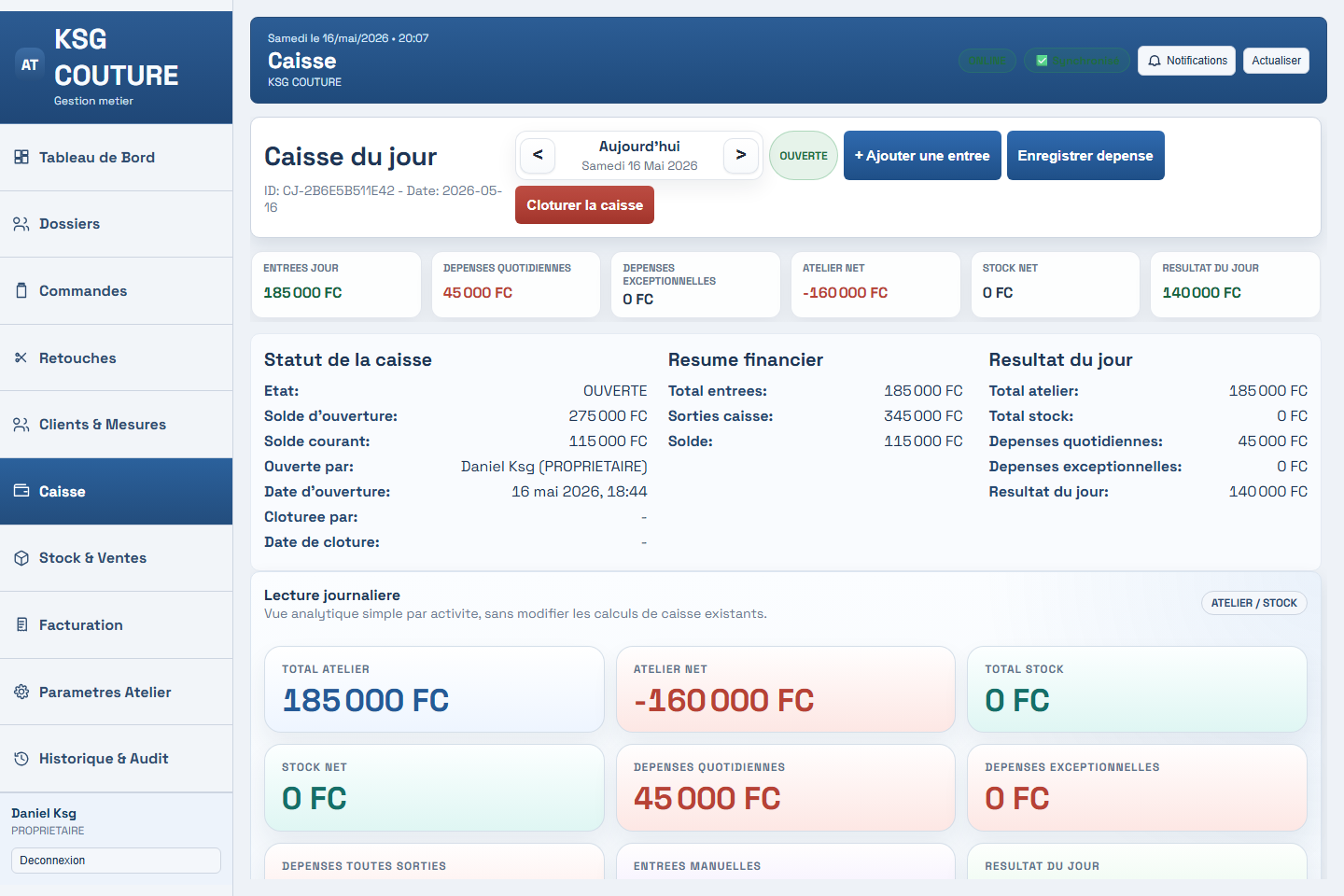The width and height of the screenshot is (1344, 896).
Task: Select the top STOCK NET 0 FC card
Action: pos(1056,285)
